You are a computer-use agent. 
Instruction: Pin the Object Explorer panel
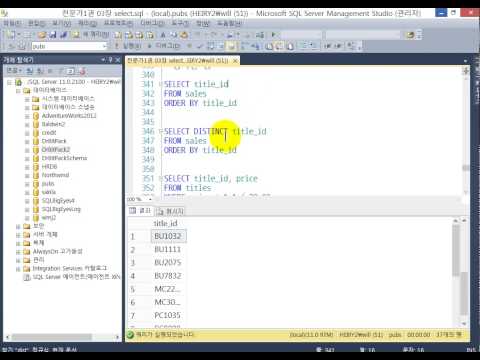pyautogui.click(x=110, y=60)
